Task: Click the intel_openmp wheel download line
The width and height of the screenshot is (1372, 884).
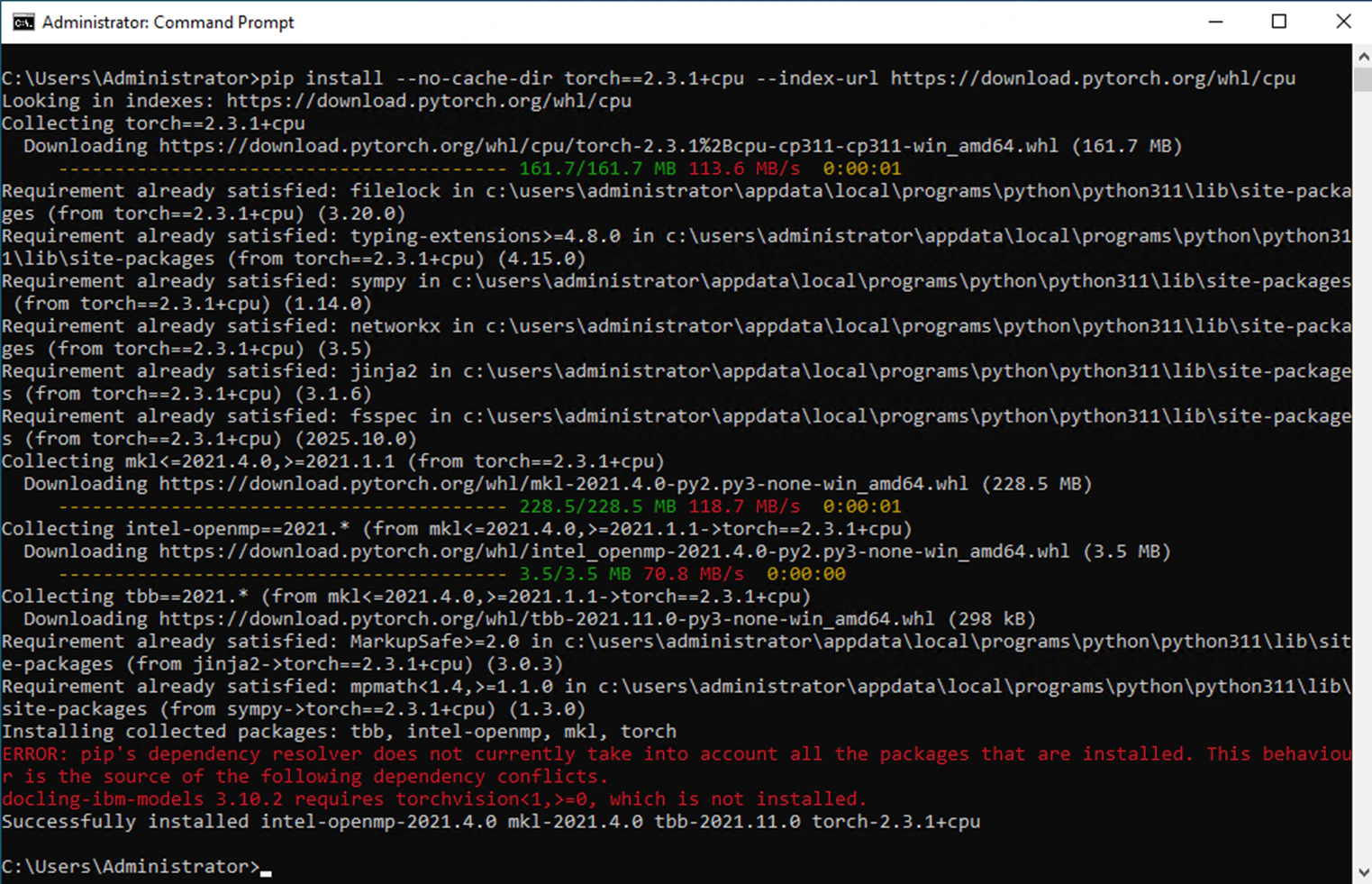Action: (597, 551)
